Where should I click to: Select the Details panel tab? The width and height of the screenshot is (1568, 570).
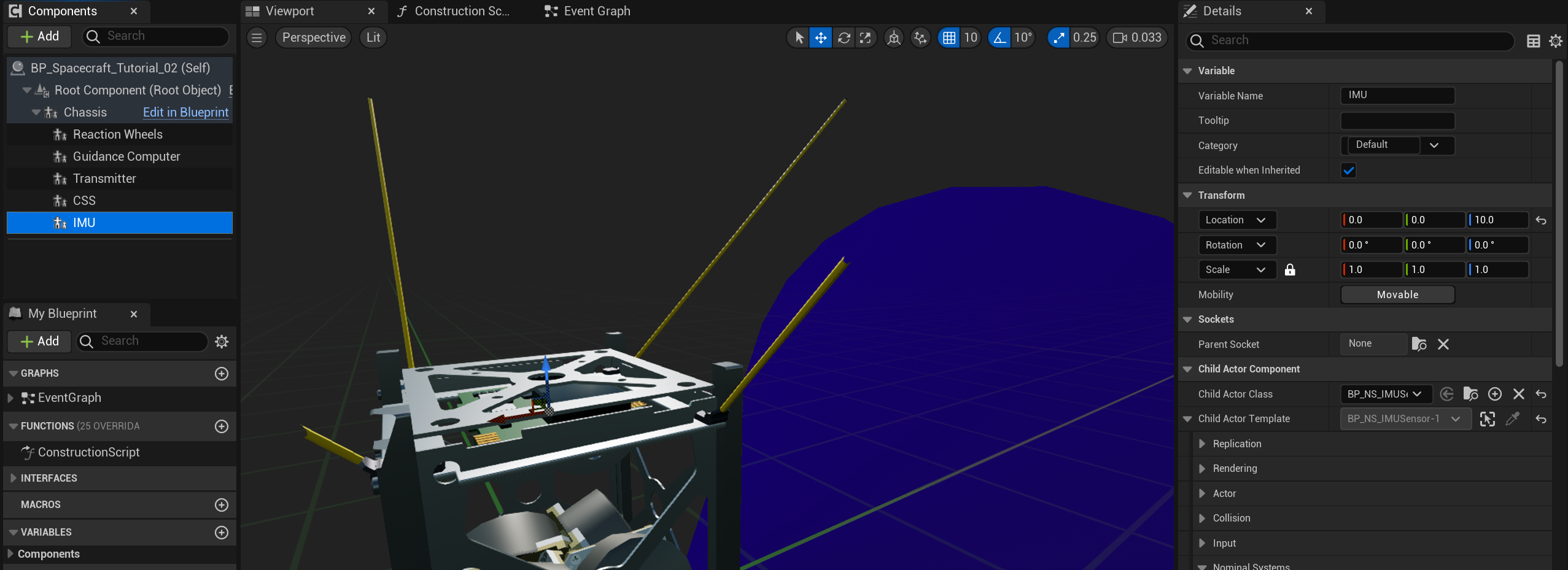click(x=1222, y=11)
